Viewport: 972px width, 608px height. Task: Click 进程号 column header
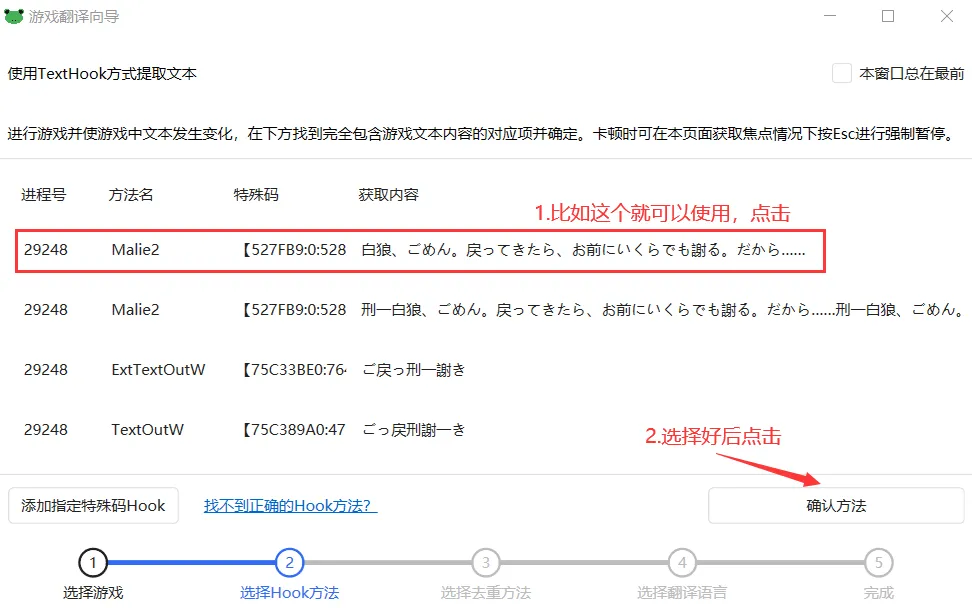tap(43, 195)
